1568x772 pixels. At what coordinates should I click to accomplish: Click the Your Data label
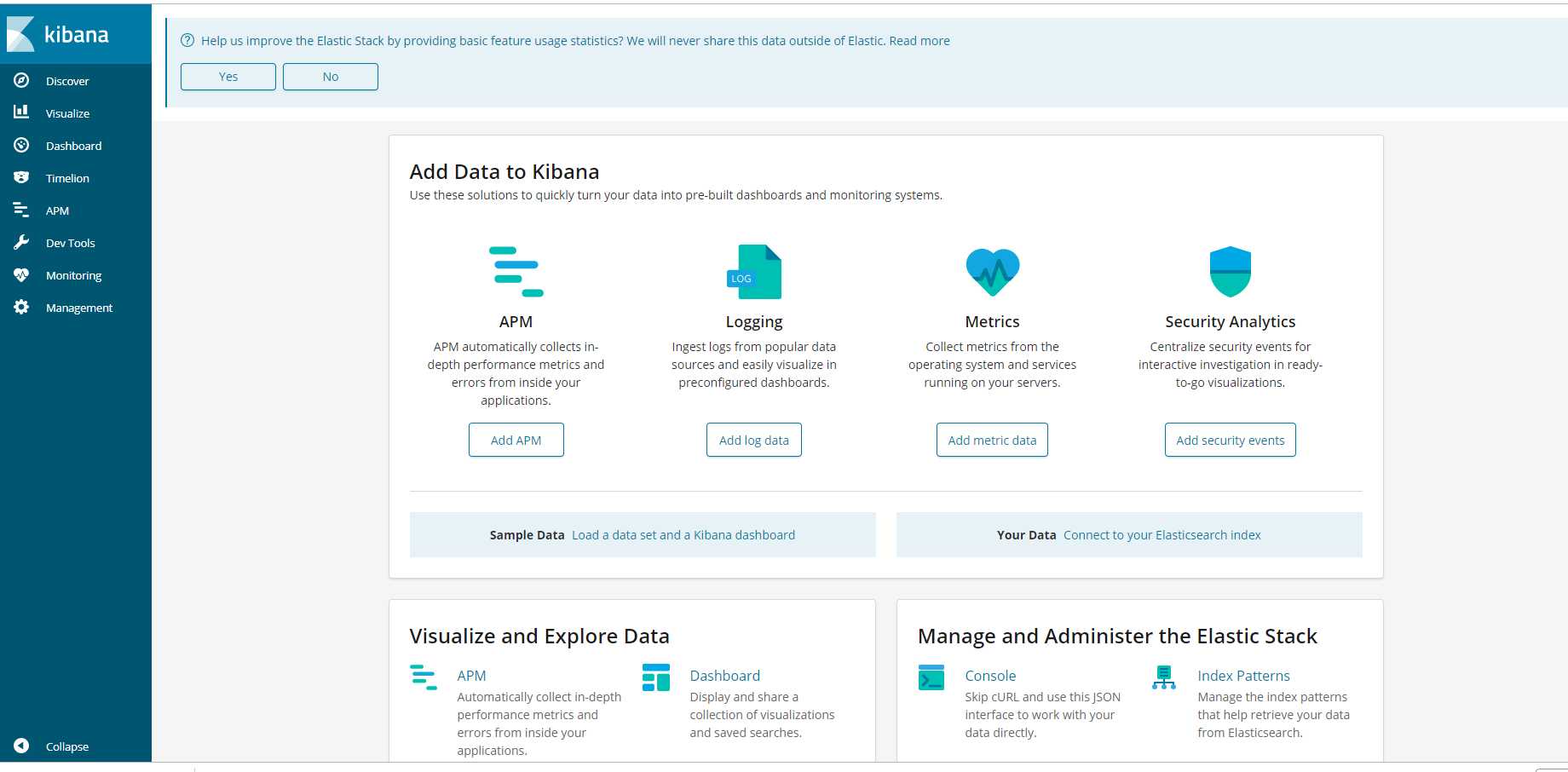point(1026,535)
